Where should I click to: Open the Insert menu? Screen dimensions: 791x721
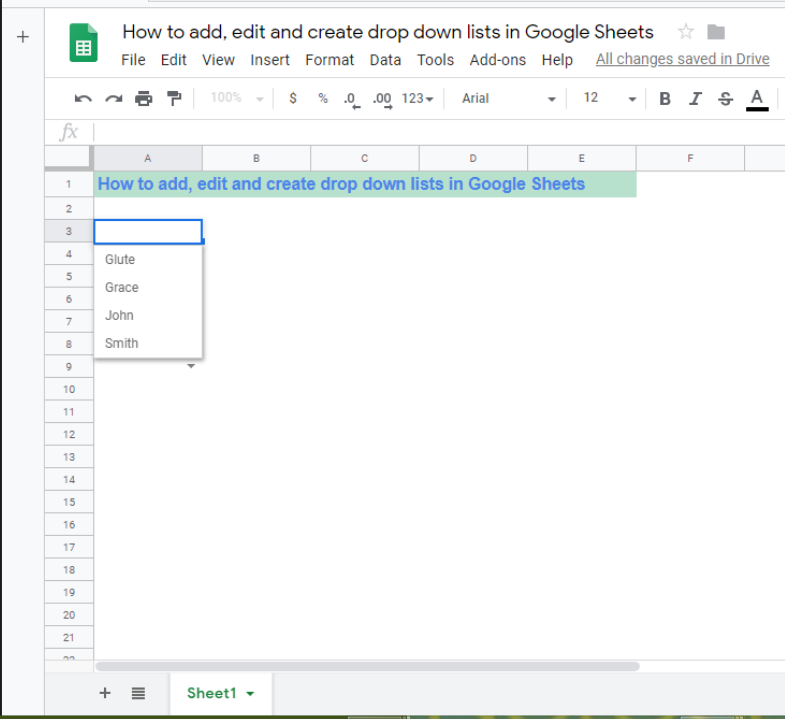click(x=270, y=60)
